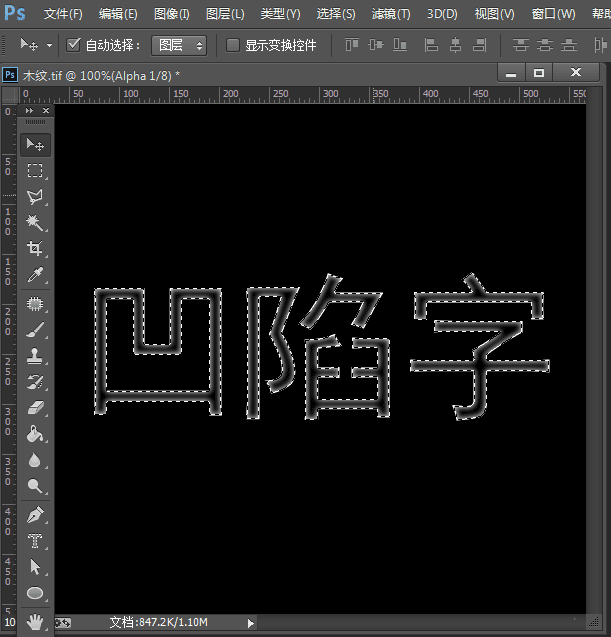Select the Blur tool
611x637 pixels.
pos(35,459)
